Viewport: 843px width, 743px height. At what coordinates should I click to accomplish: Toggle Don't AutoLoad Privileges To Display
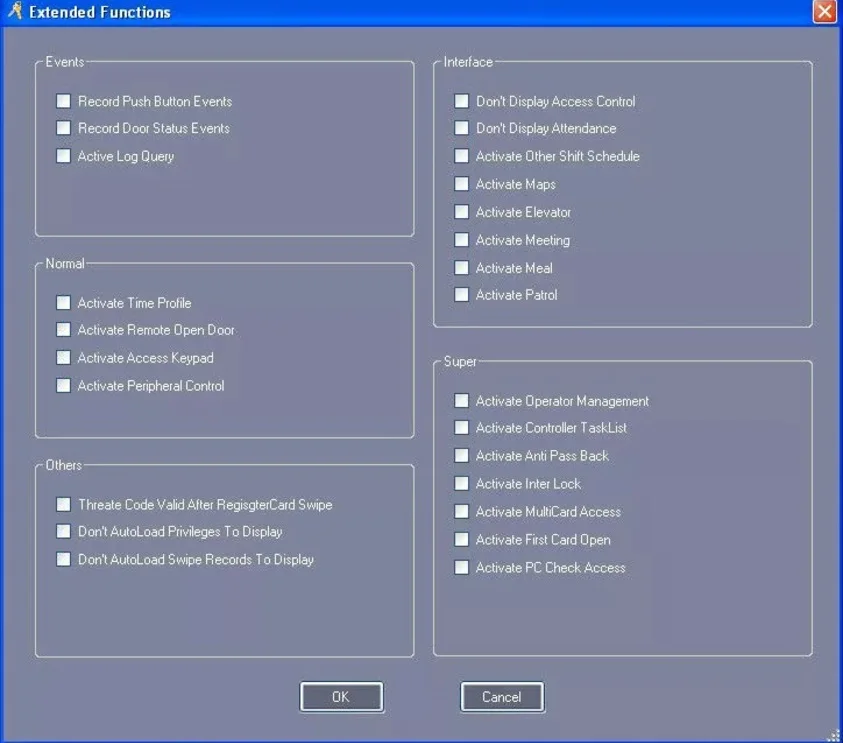(63, 531)
